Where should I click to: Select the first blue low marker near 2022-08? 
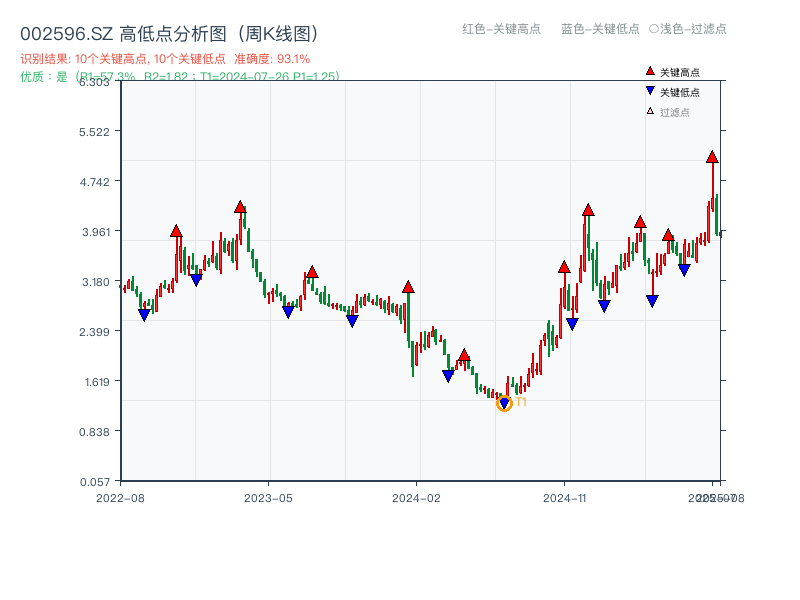click(x=144, y=315)
